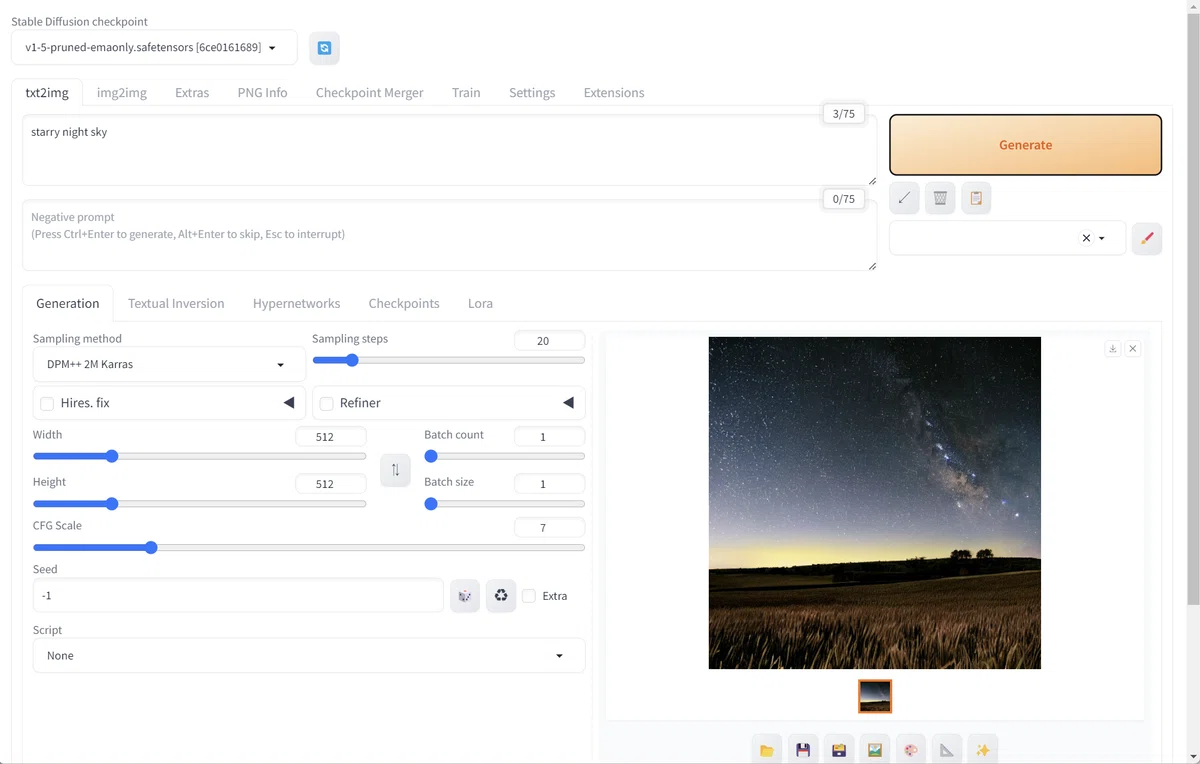Open the Checkpoints tab

click(404, 303)
